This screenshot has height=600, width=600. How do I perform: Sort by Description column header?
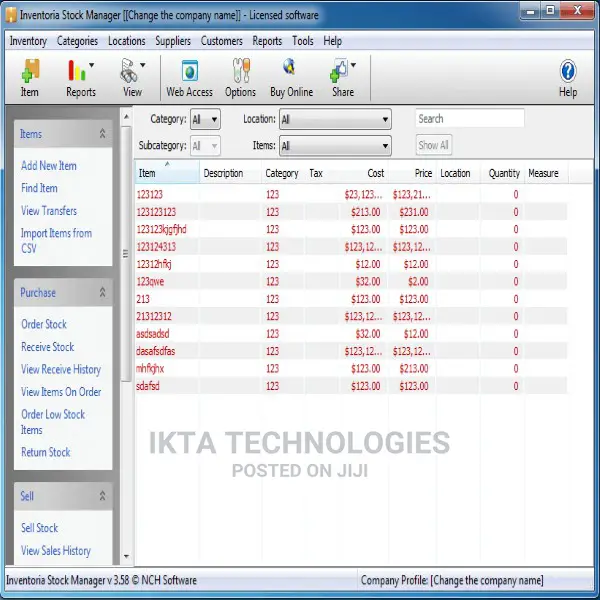coord(230,173)
